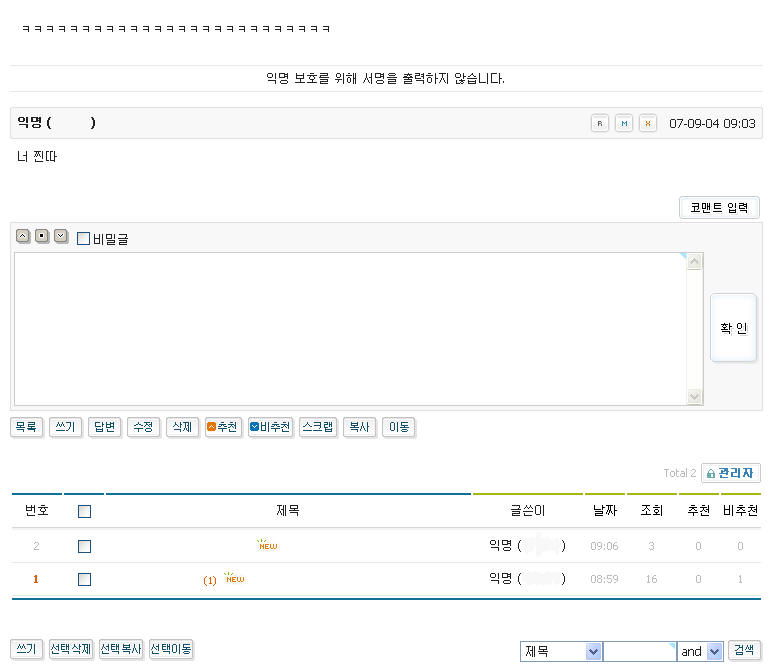Click the bottom 쓰기 write button
Screen dimensions: 779x671
tap(26, 649)
